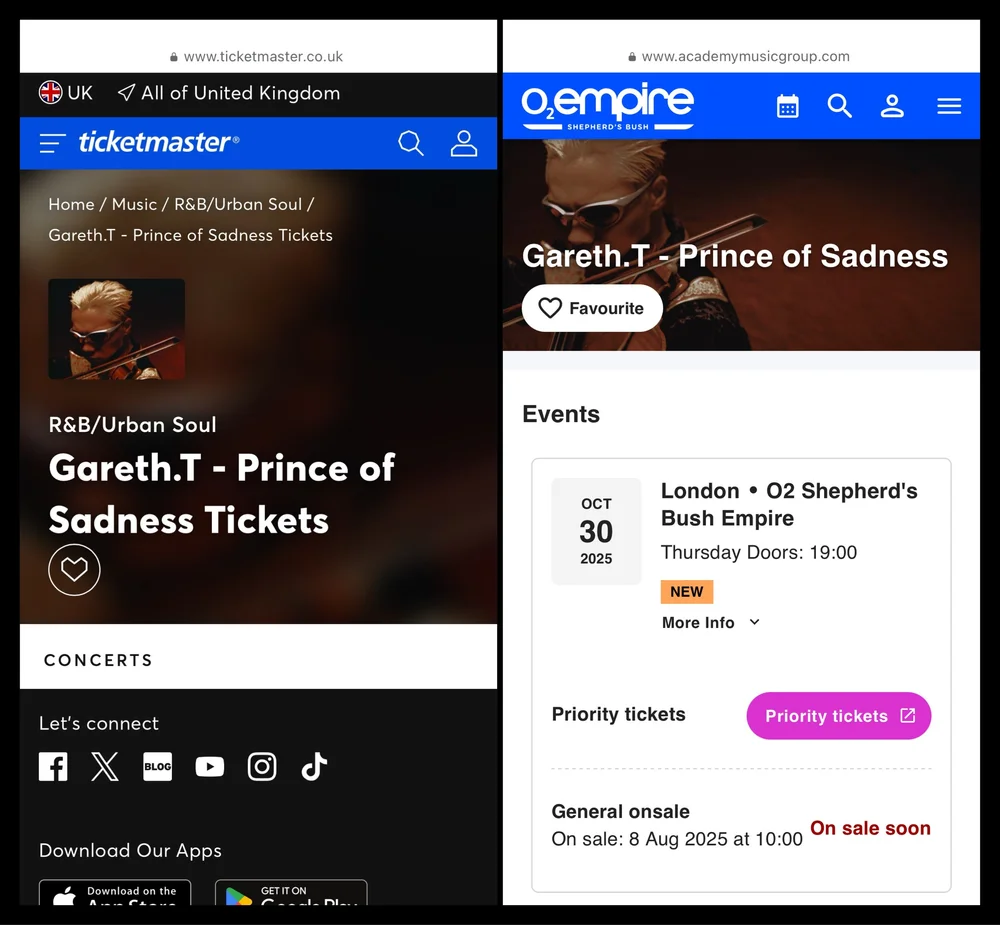This screenshot has width=1000, height=925.
Task: Open Ticketmaster YouTube icon
Action: pos(210,766)
